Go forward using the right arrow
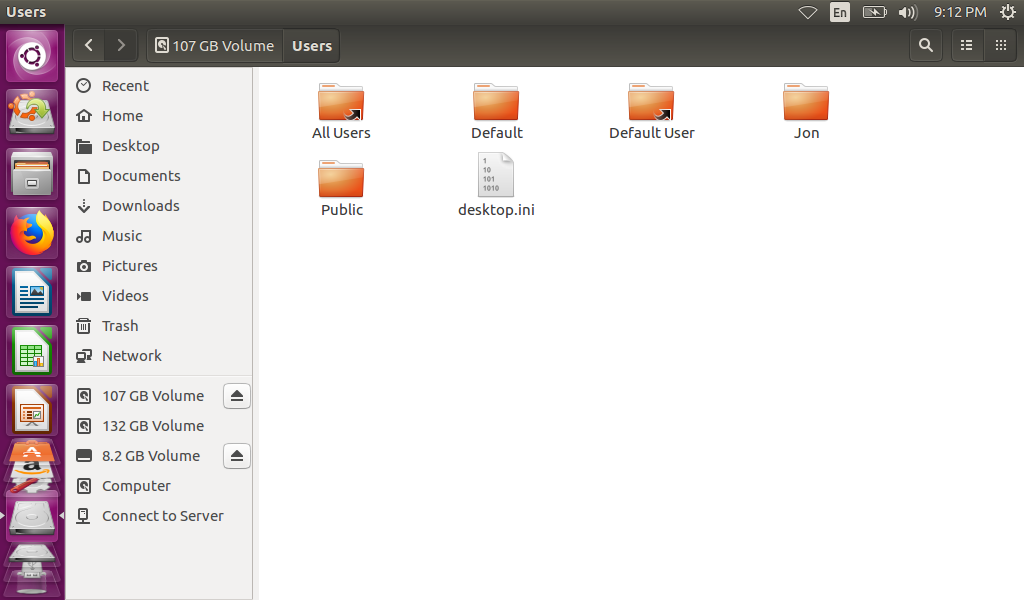 [121, 45]
